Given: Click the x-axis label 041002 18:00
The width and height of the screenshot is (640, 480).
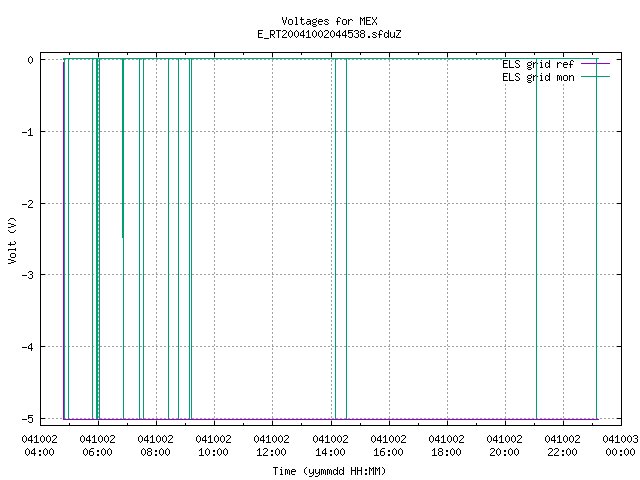Looking at the screenshot, I should pos(446,446).
